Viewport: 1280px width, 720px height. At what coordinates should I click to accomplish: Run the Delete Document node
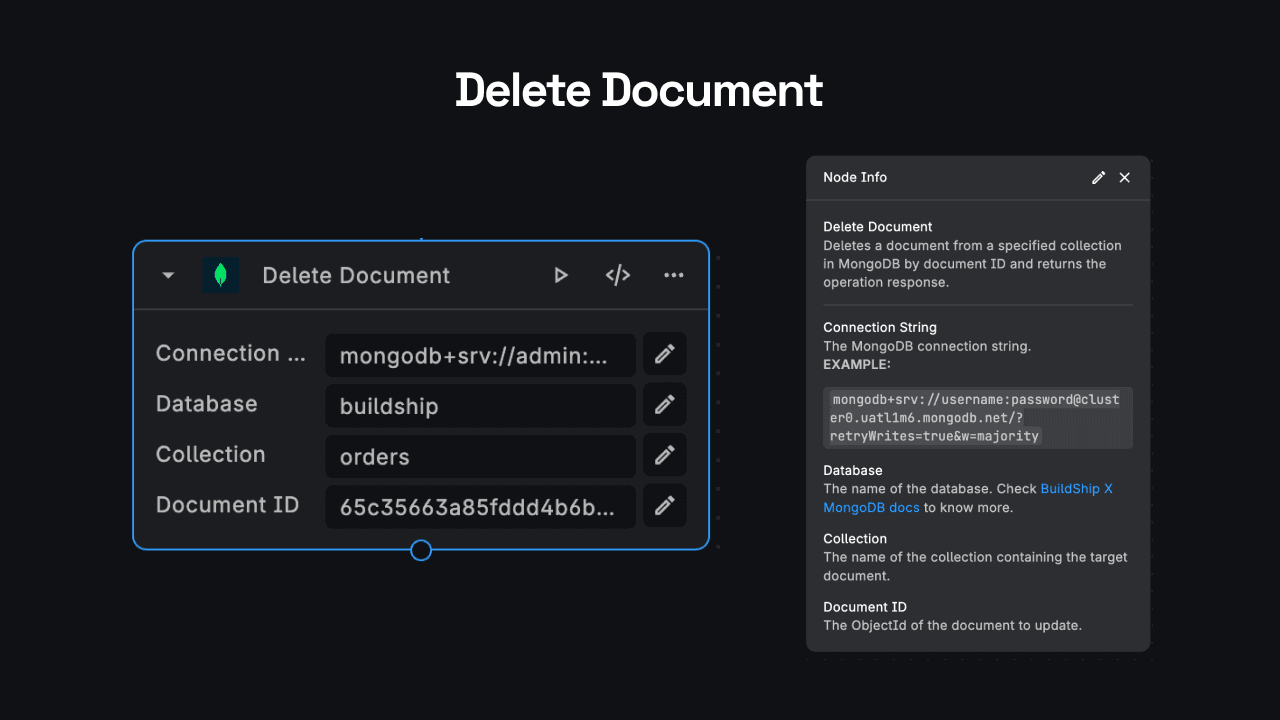[561, 275]
